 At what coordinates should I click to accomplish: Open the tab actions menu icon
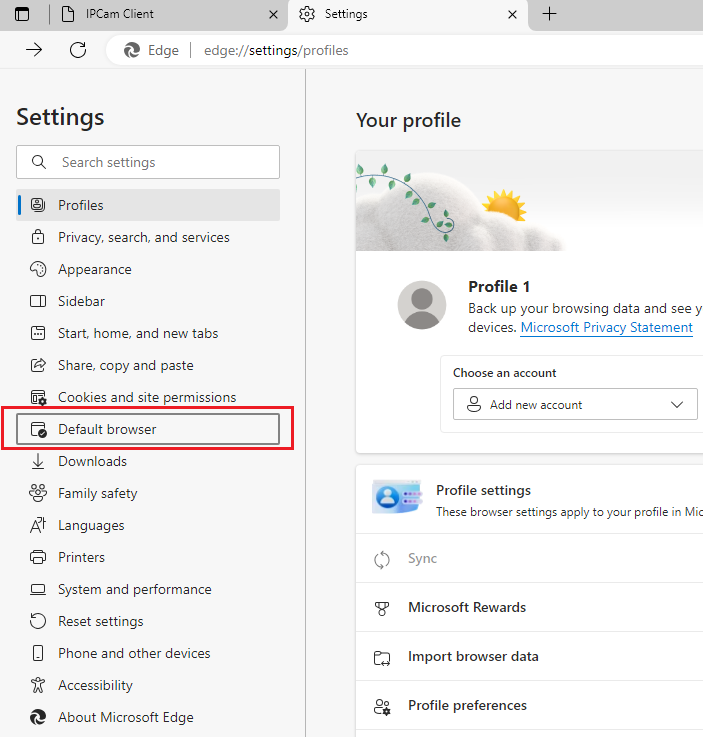(x=22, y=14)
